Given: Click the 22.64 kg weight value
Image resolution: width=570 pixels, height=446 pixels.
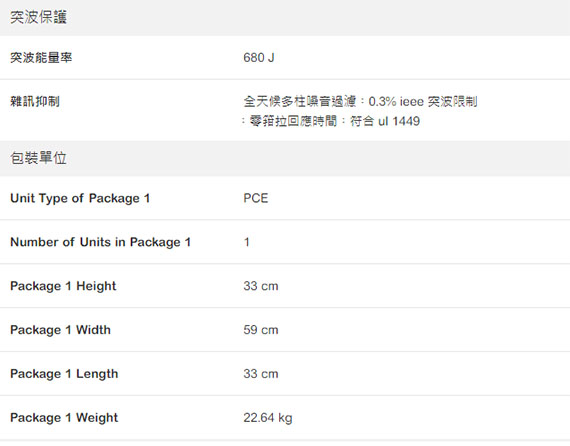Looking at the screenshot, I should click(x=268, y=418).
